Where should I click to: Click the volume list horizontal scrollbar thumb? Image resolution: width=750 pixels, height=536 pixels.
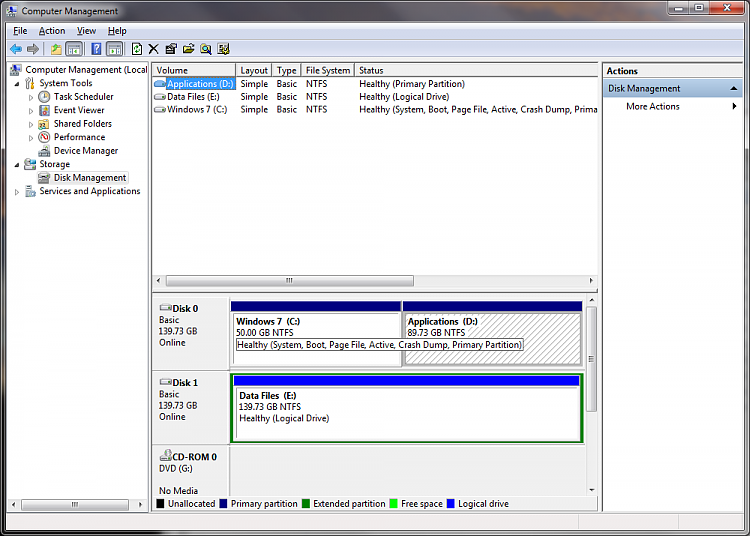(x=290, y=281)
